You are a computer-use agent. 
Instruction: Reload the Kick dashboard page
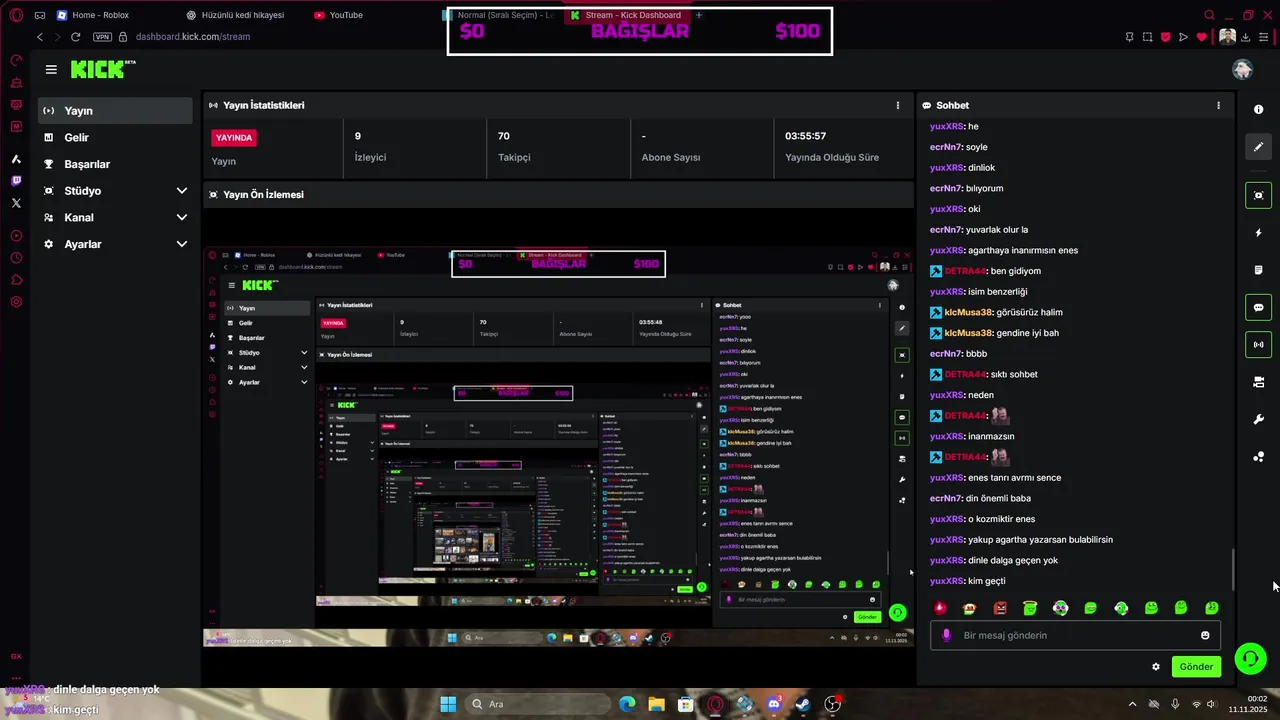75,37
